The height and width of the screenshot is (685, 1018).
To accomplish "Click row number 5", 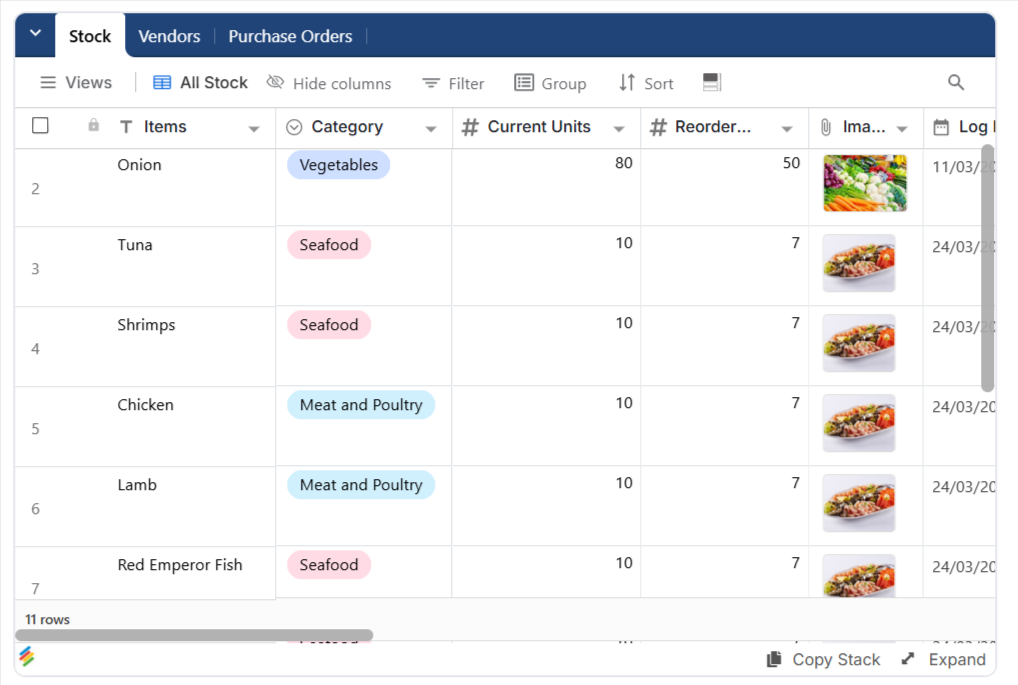I will [35, 429].
